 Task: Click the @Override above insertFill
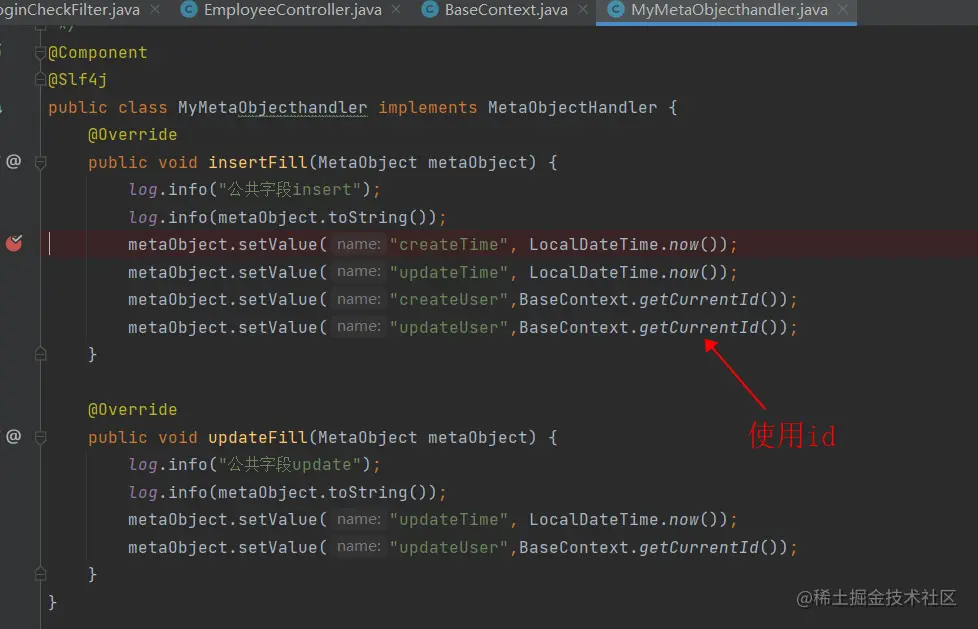click(132, 135)
